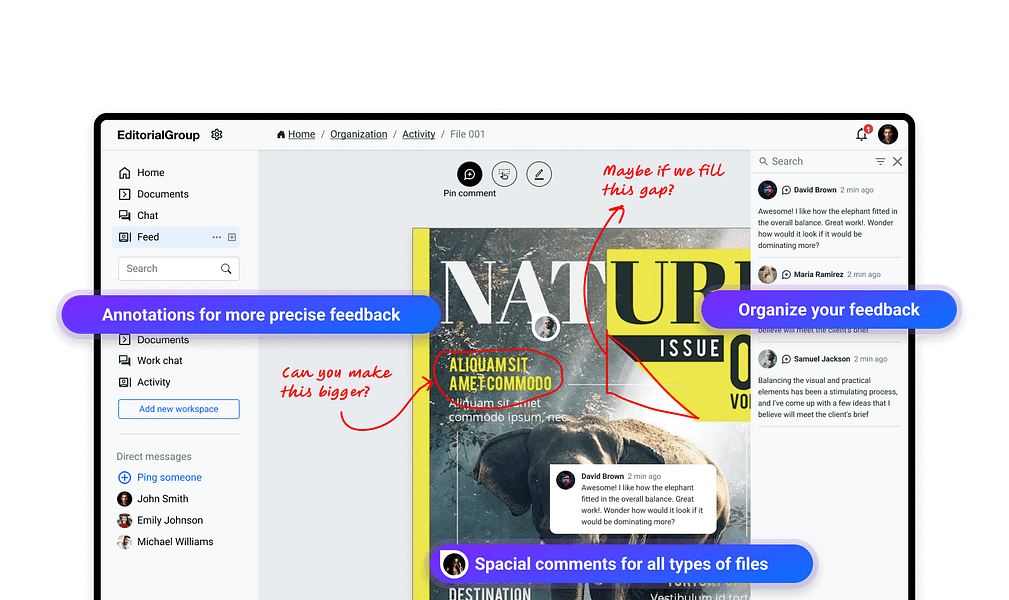Viewport: 1009px width, 600px height.
Task: Click the Feed more options dots
Action: 217,238
